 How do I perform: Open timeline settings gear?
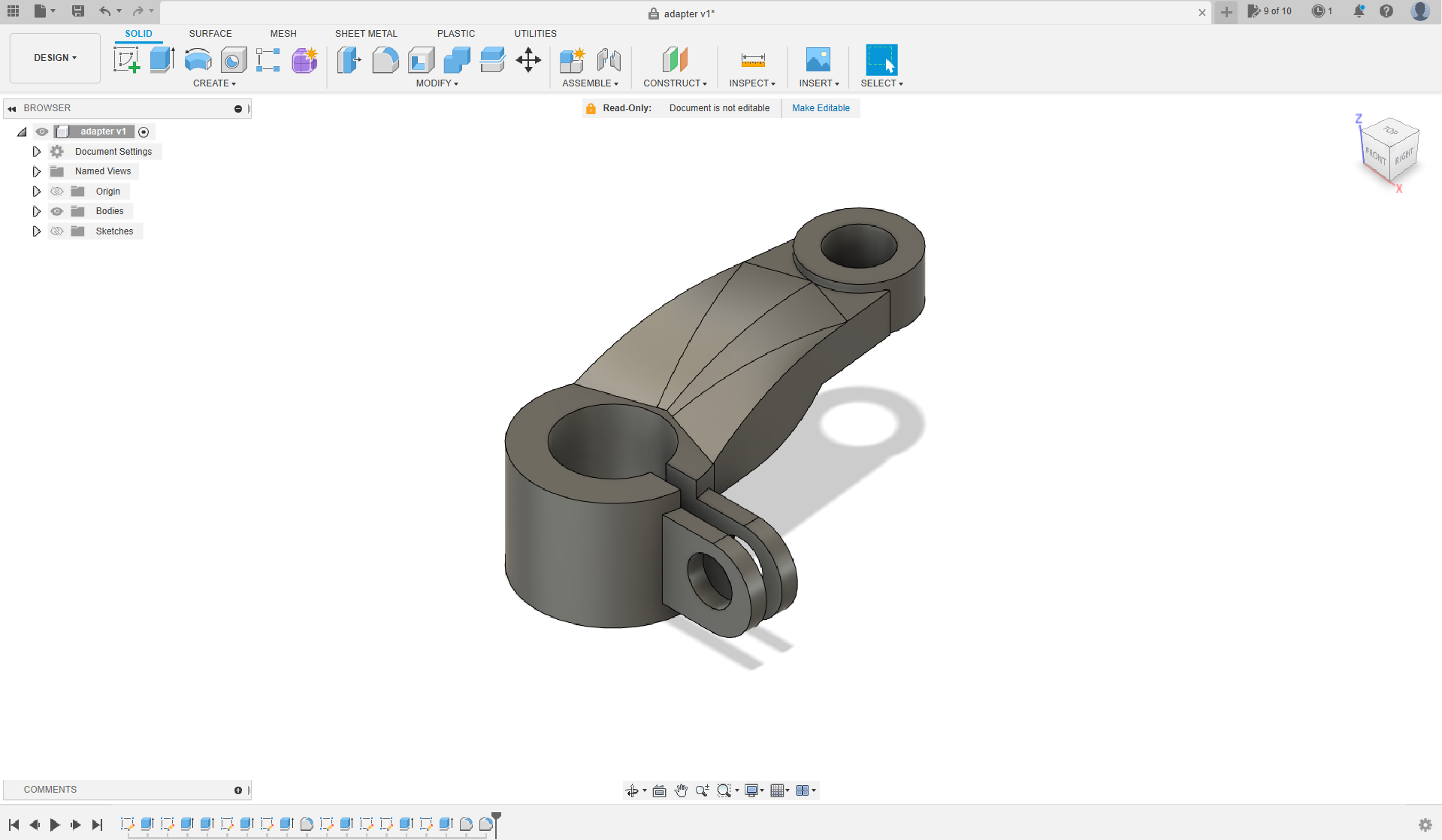(x=1425, y=825)
